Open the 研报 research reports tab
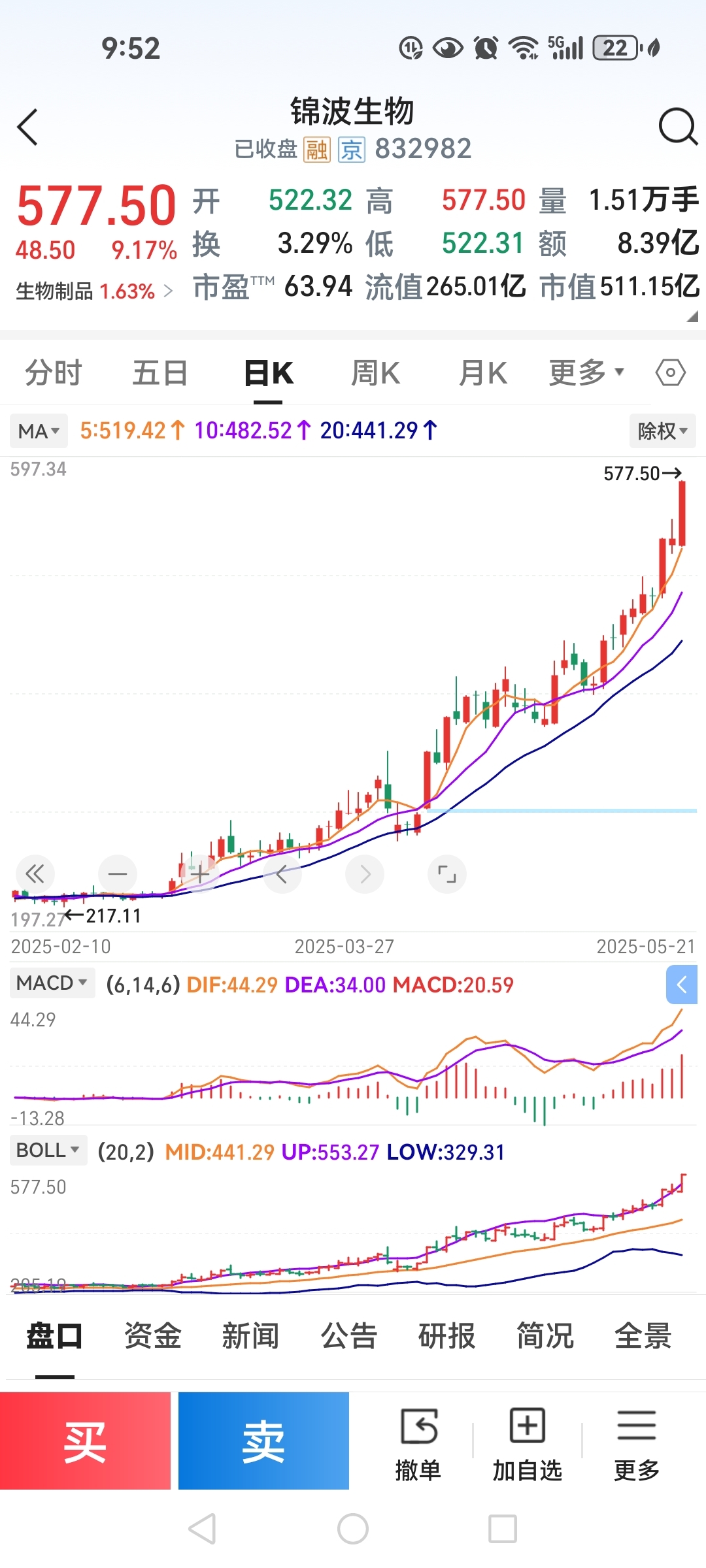 point(447,1335)
